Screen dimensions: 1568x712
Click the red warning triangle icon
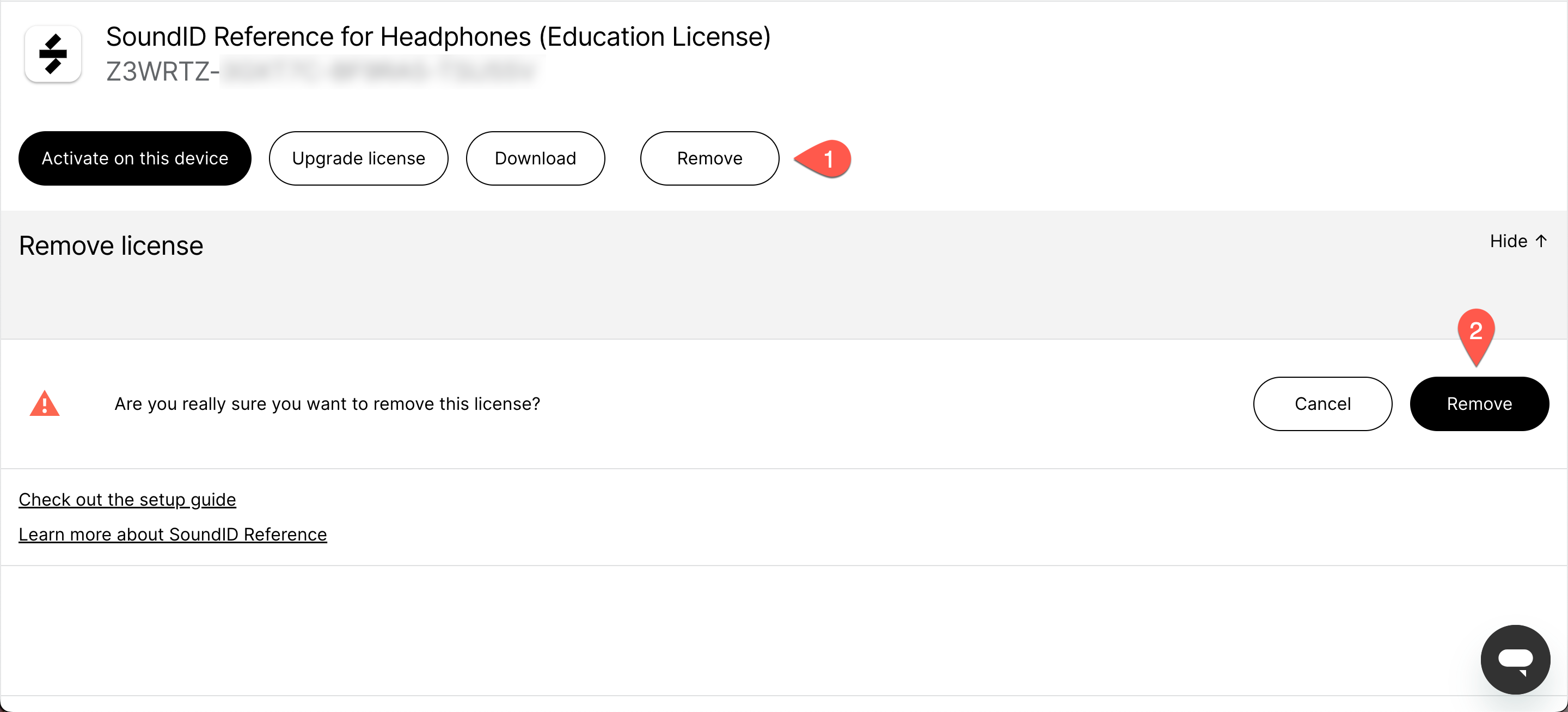45,403
